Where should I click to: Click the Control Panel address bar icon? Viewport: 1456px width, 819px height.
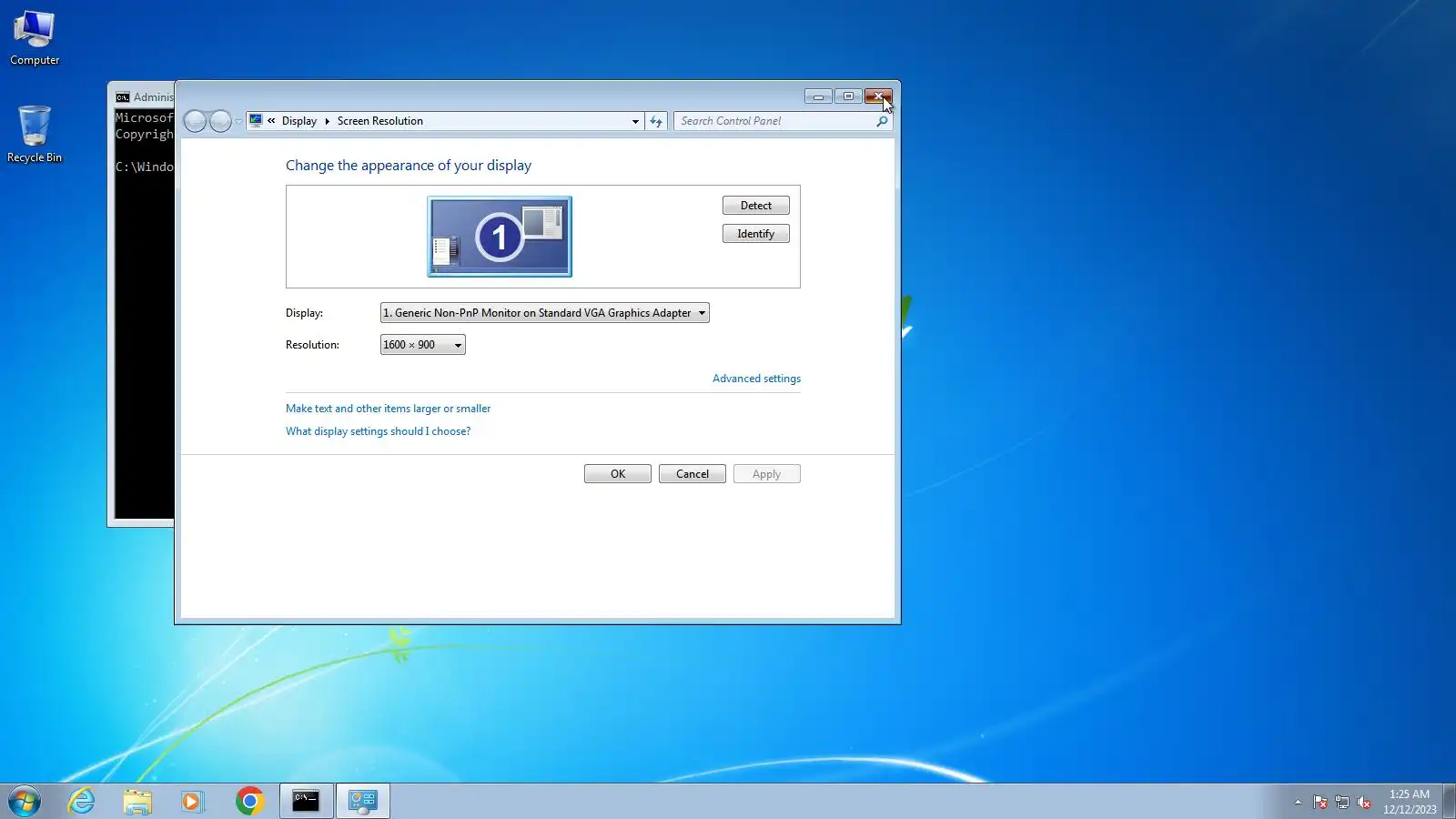tap(256, 120)
